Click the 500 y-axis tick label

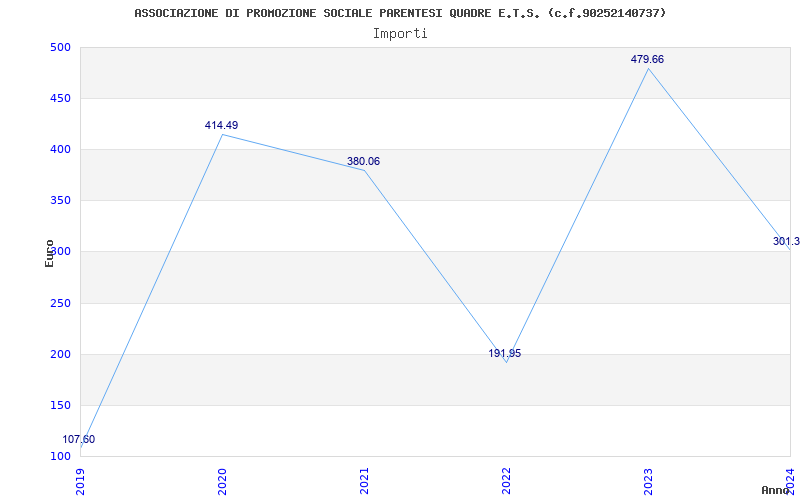pyautogui.click(x=60, y=47)
